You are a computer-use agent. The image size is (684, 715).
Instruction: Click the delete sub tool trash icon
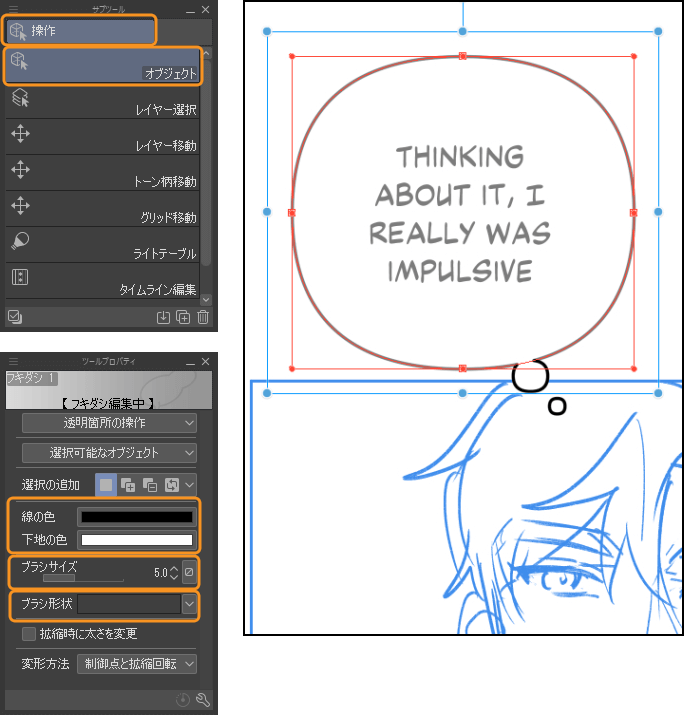pos(203,318)
